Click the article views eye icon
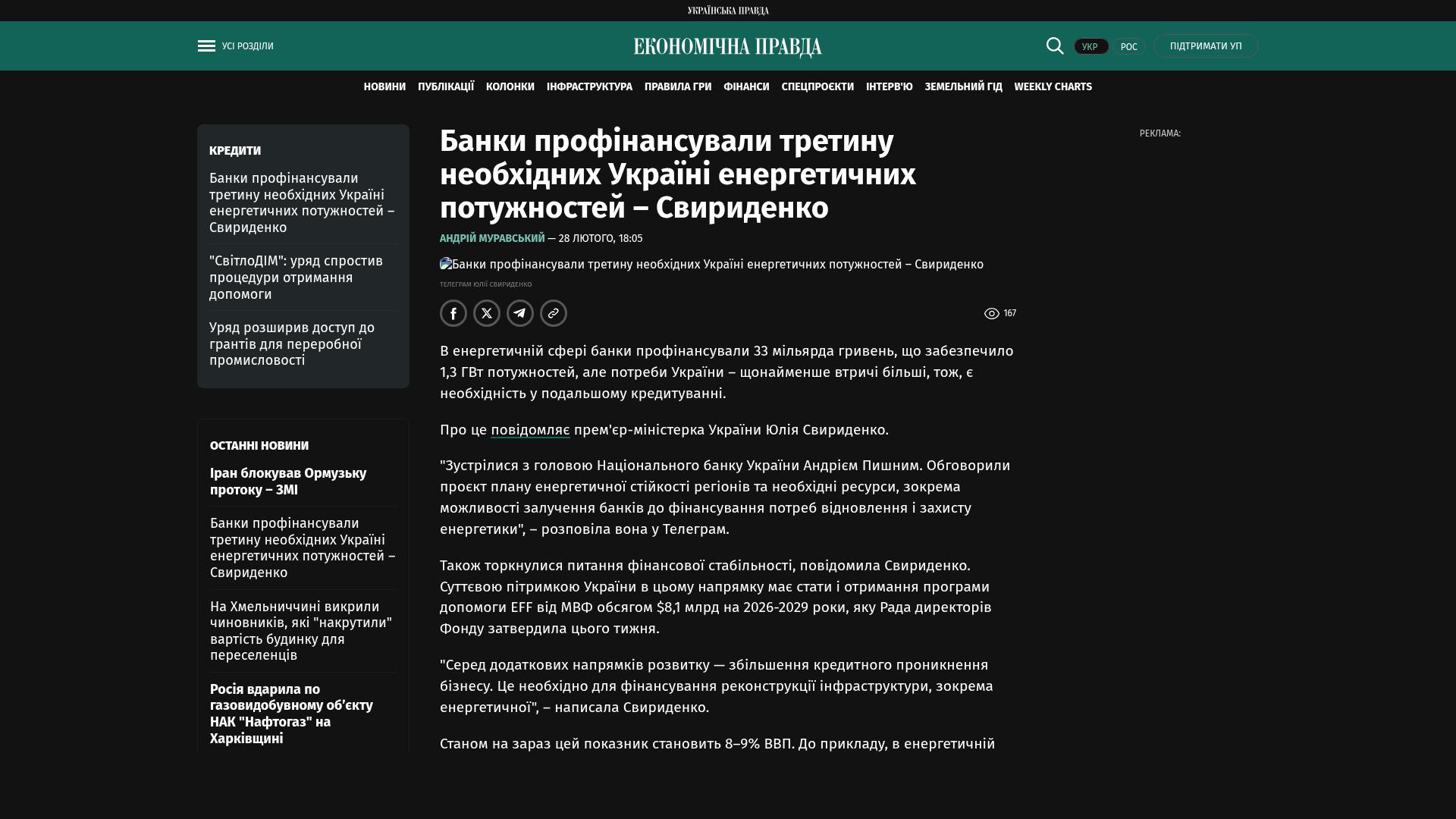The width and height of the screenshot is (1456, 819). tap(991, 314)
